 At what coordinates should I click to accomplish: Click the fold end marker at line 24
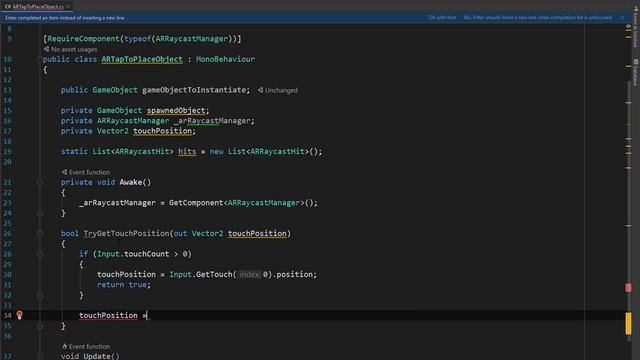(40, 213)
